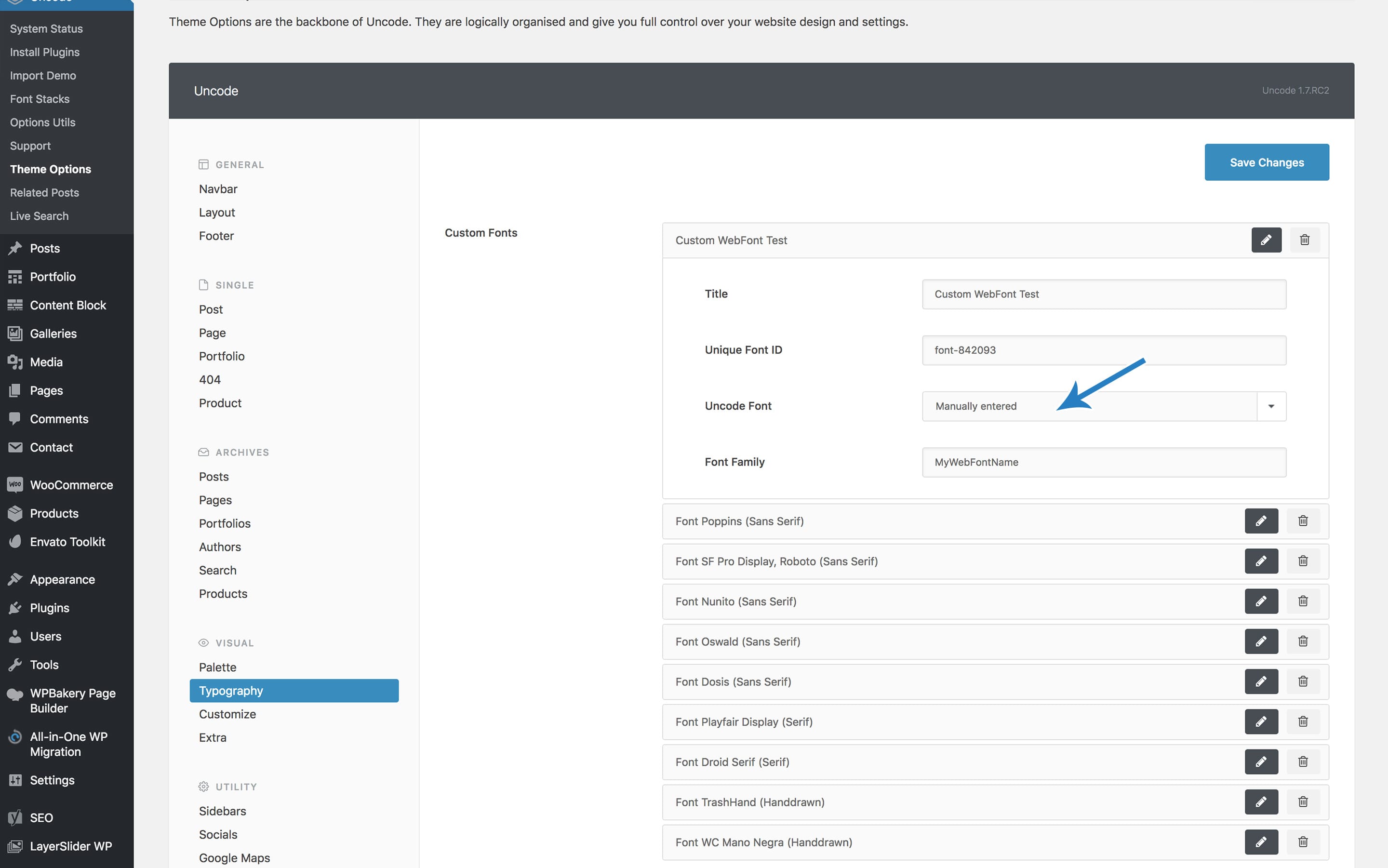Click the Save Changes button

pyautogui.click(x=1266, y=162)
